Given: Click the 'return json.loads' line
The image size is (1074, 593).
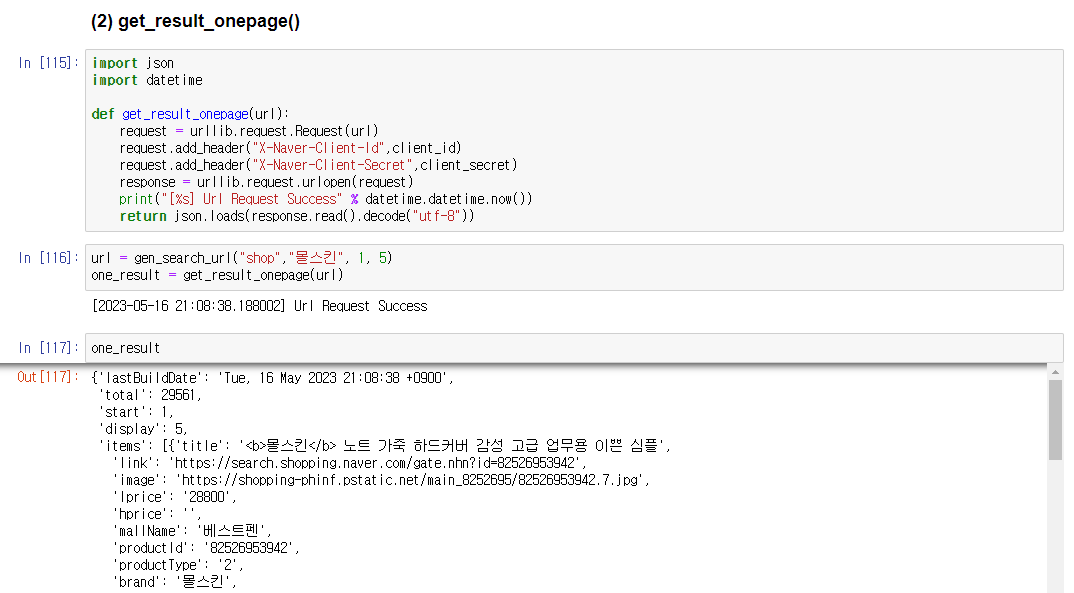Looking at the screenshot, I should coord(297,216).
